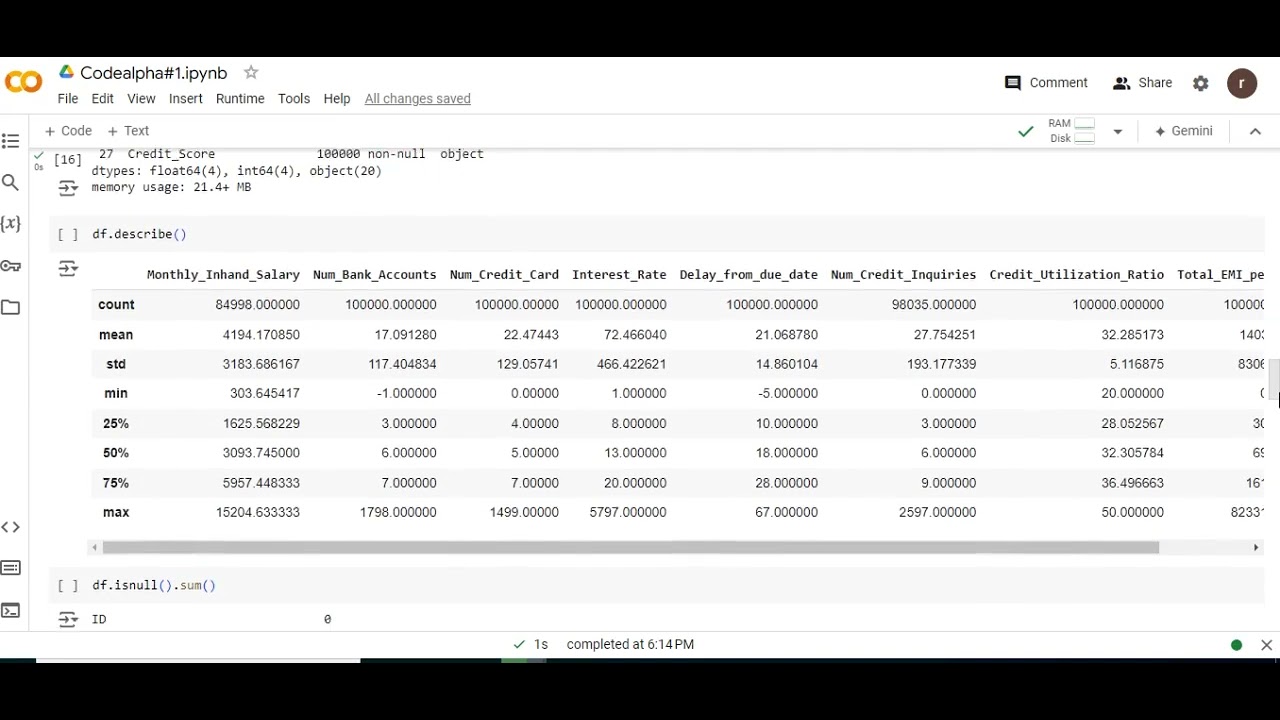Open the secrets key panel
This screenshot has height=720, width=1280.
click(x=11, y=266)
